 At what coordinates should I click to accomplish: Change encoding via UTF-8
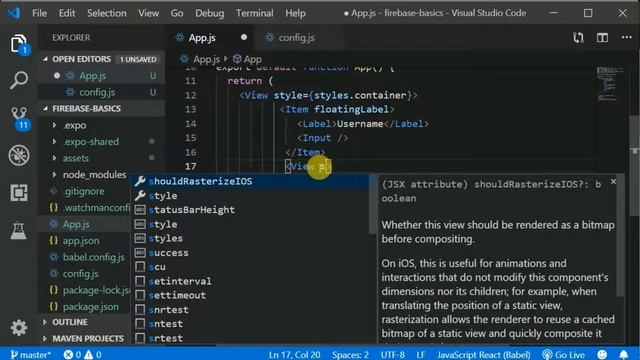coord(393,354)
